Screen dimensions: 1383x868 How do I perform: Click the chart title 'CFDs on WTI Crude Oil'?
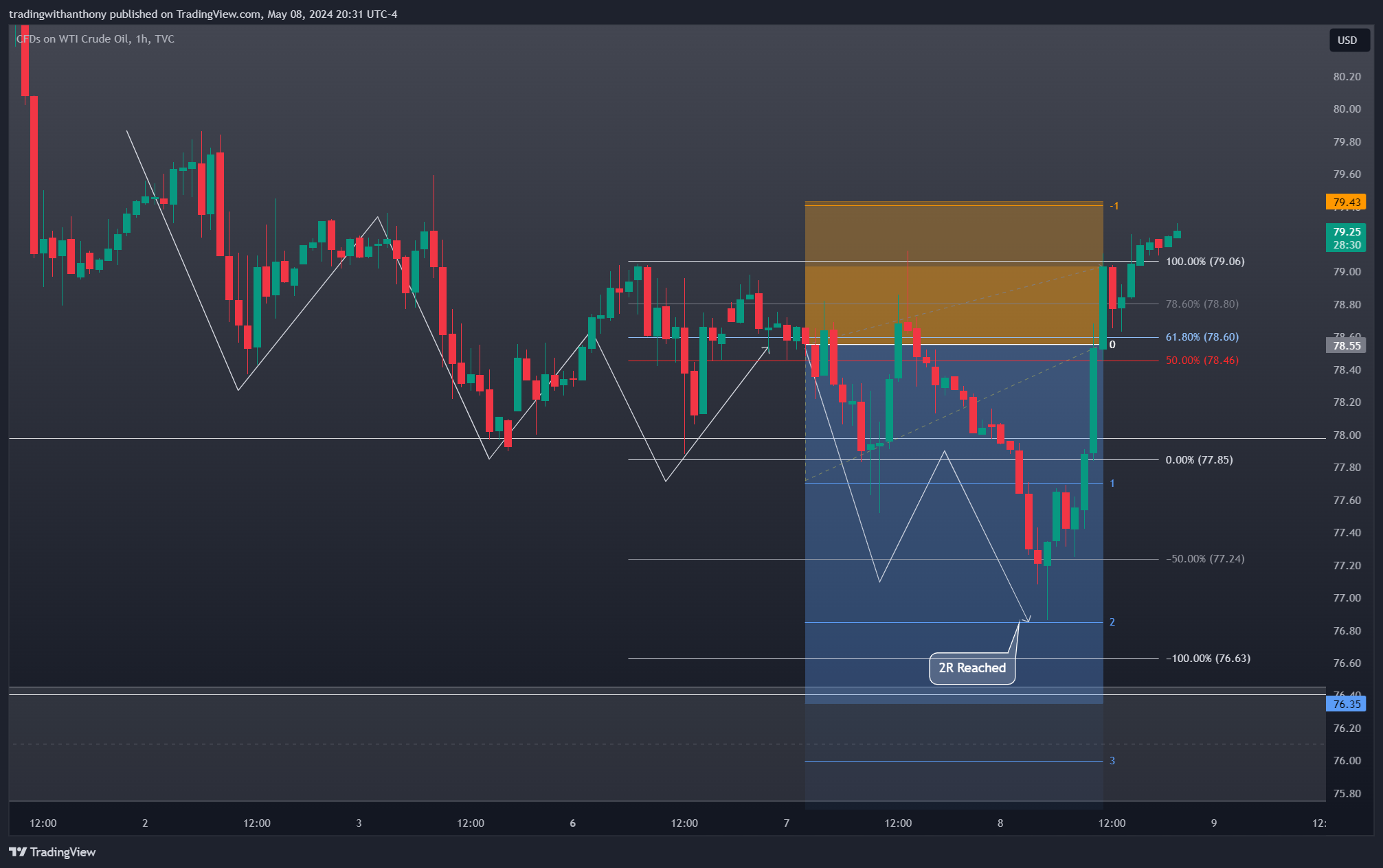coord(73,39)
